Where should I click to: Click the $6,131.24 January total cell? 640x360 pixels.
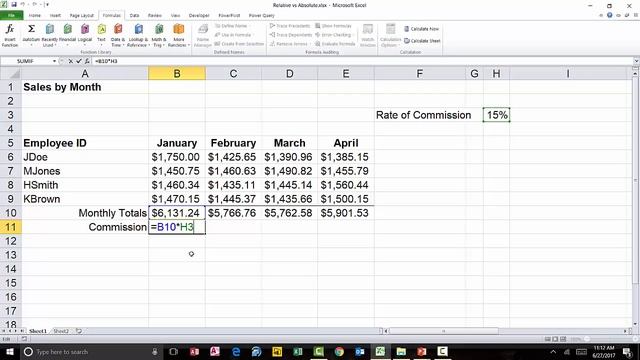click(177, 213)
